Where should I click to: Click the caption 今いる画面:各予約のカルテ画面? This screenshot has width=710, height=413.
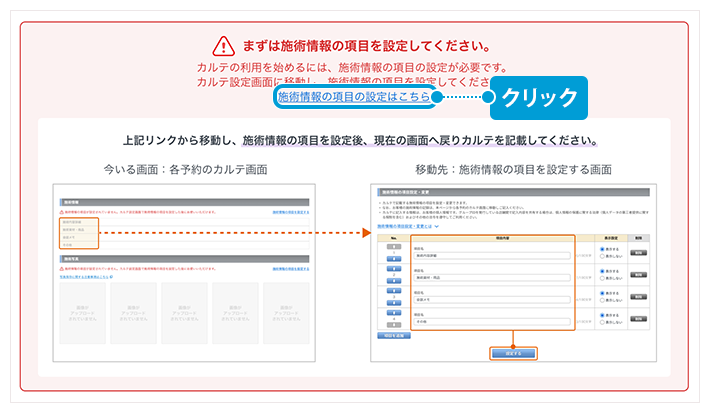[x=185, y=169]
